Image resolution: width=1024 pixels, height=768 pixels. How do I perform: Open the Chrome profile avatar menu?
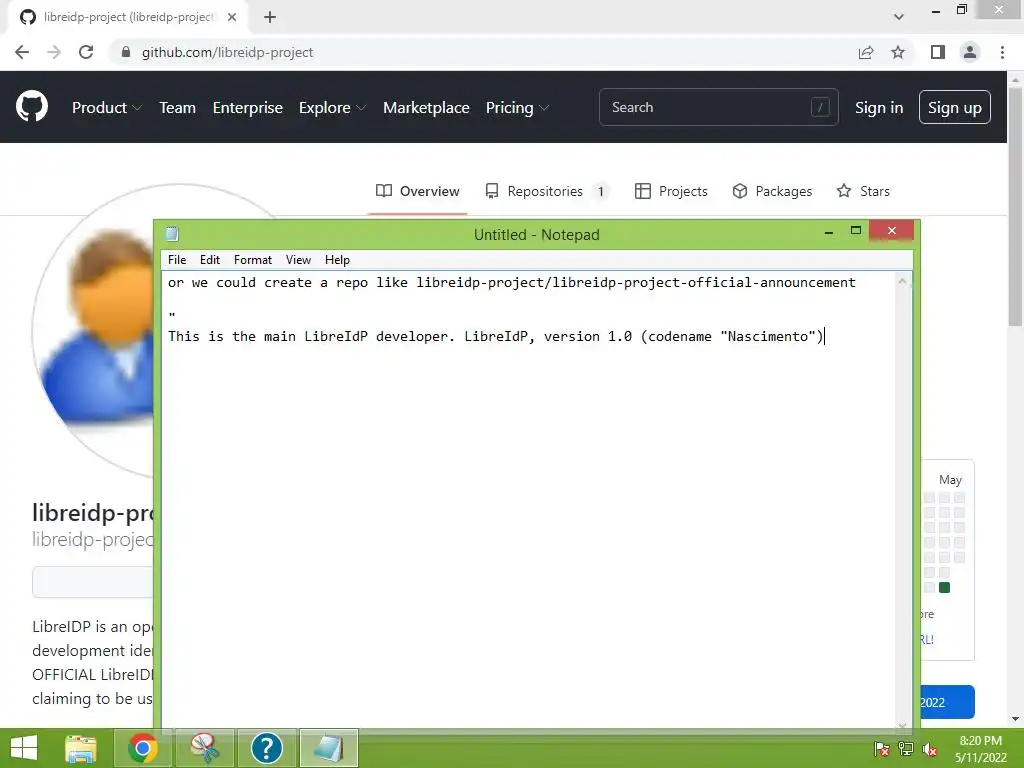click(x=970, y=52)
